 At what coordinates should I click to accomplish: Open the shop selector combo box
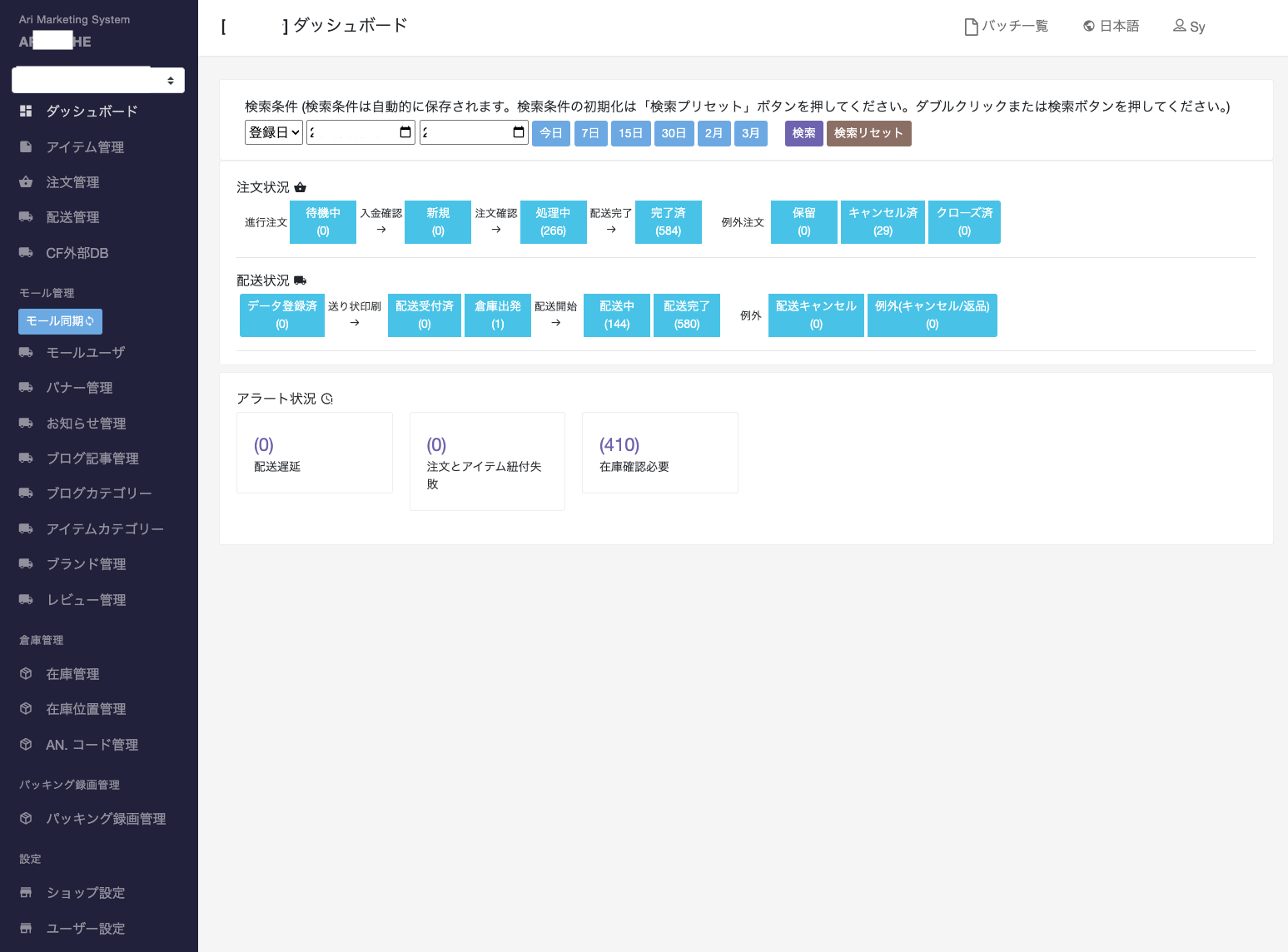pos(97,79)
